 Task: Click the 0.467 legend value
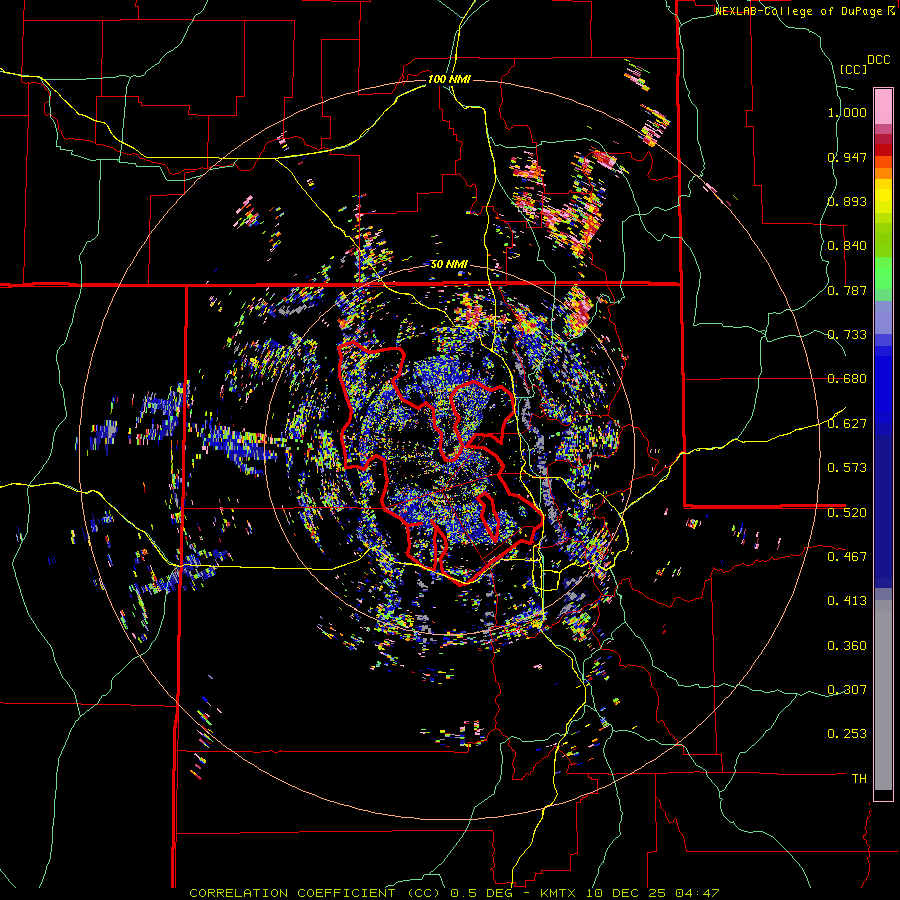847,556
